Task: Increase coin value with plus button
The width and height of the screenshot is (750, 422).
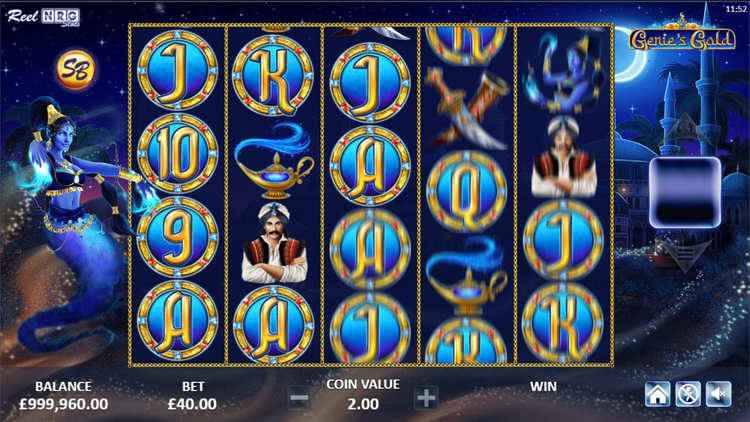Action: click(426, 398)
